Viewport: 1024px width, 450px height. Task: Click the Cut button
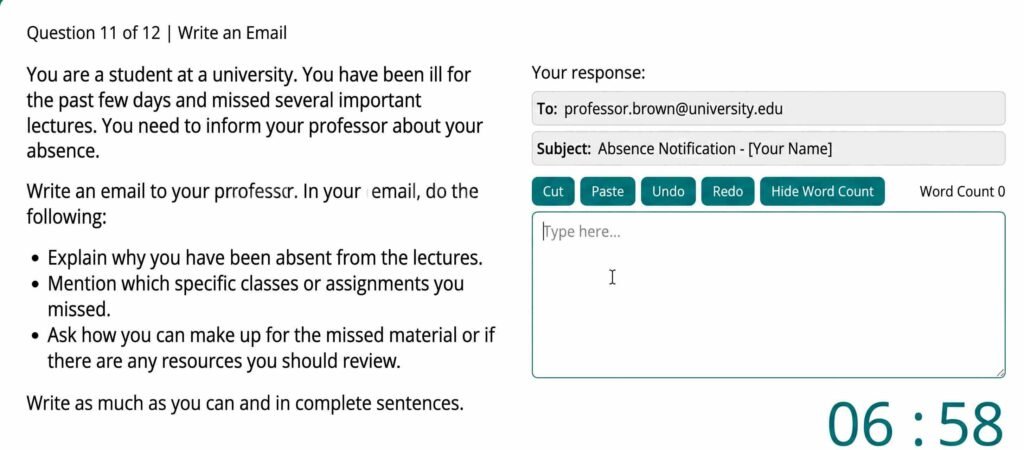pos(553,191)
